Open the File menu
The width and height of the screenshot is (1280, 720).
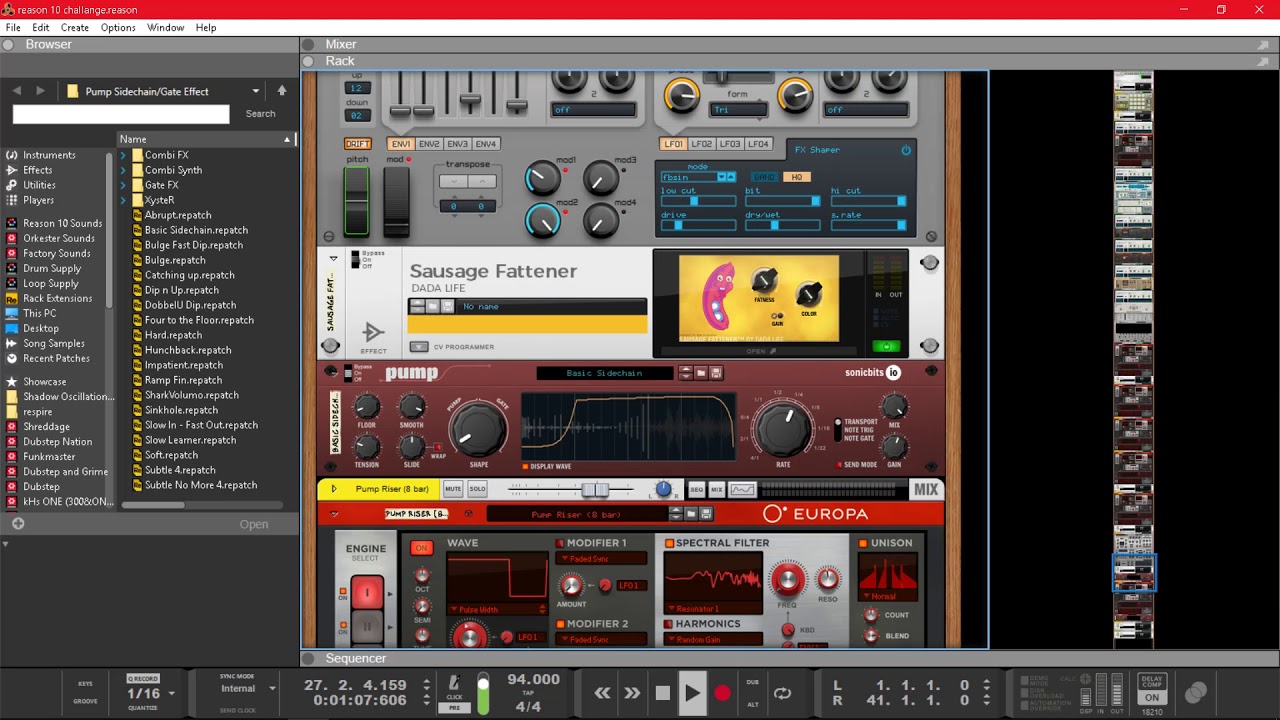[x=13, y=27]
